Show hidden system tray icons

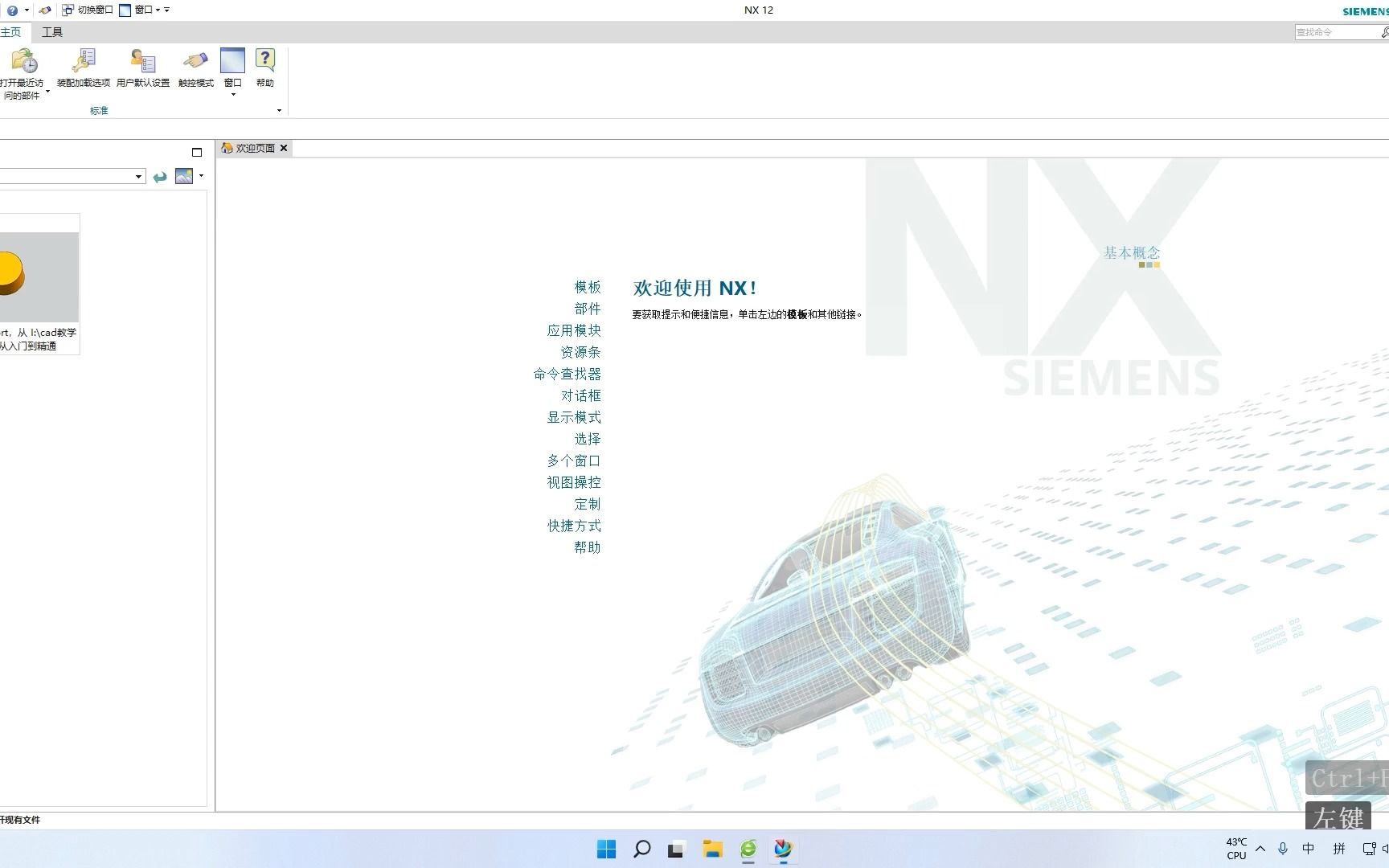click(x=1260, y=849)
